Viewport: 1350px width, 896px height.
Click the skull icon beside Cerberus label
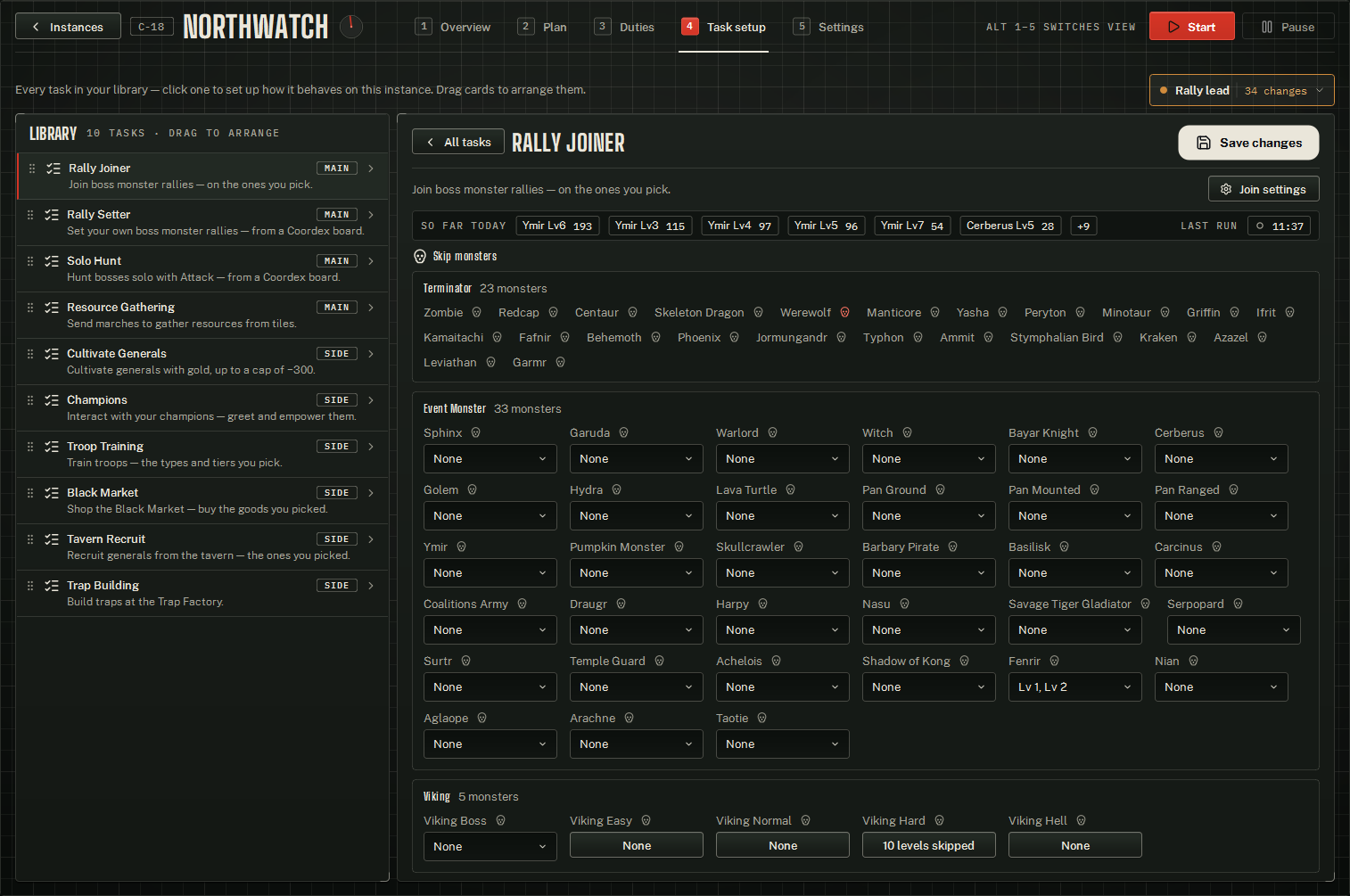tap(1218, 433)
